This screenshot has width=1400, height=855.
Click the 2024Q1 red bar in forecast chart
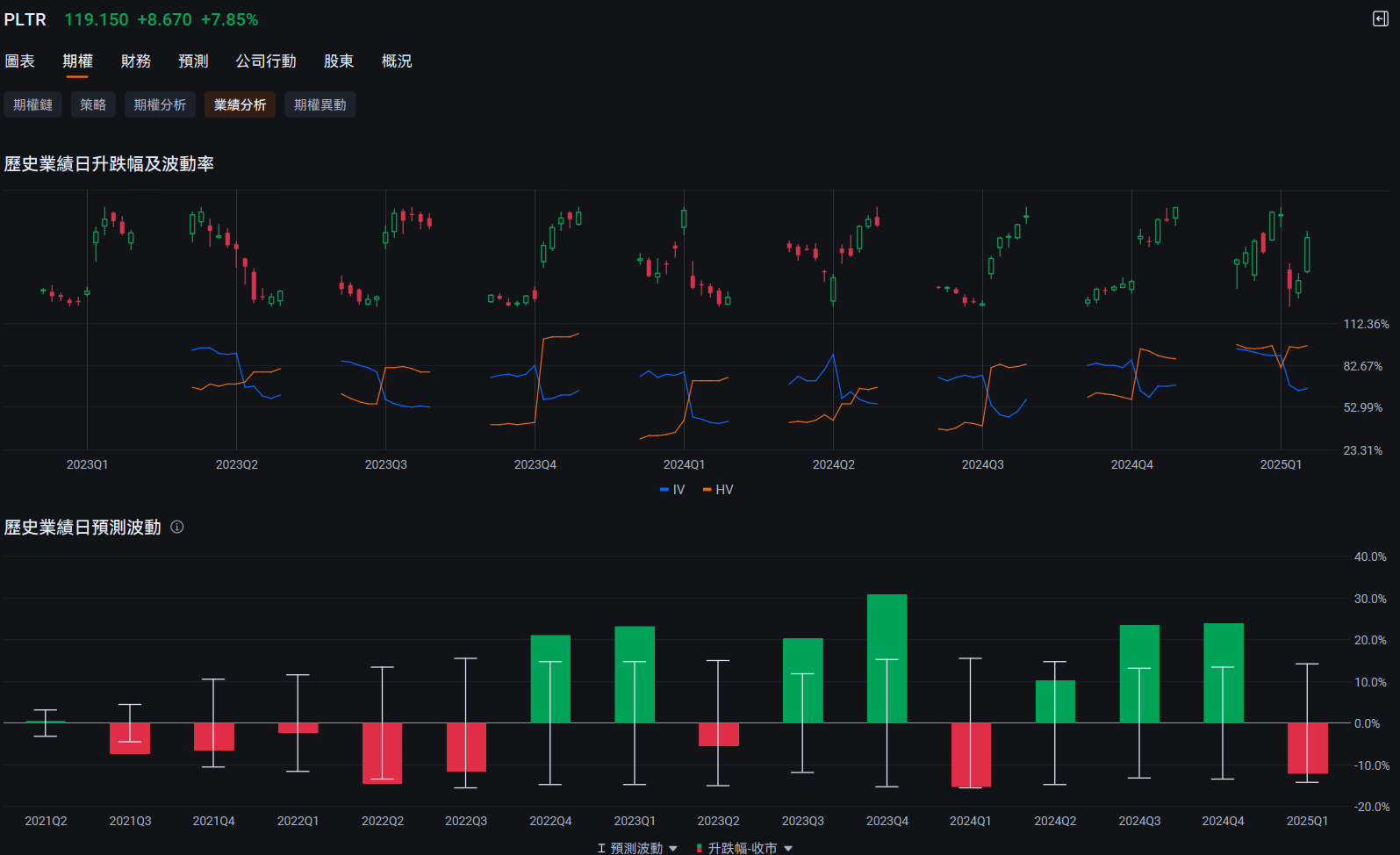[x=971, y=755]
